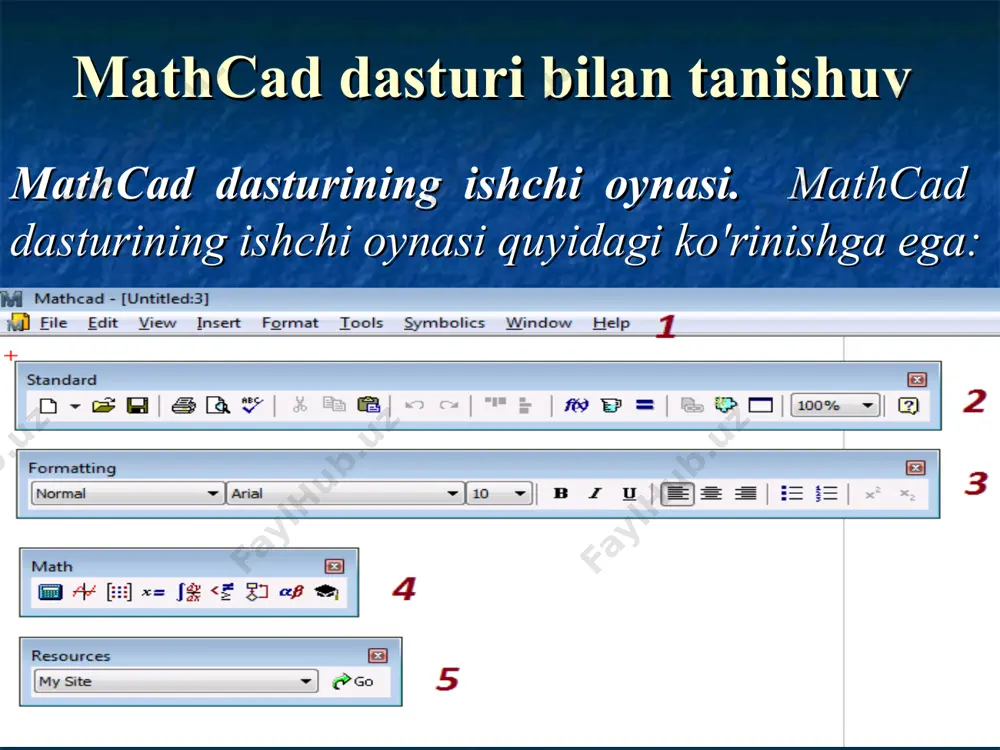Open the Format menu
This screenshot has height=750, width=1000.
(290, 323)
